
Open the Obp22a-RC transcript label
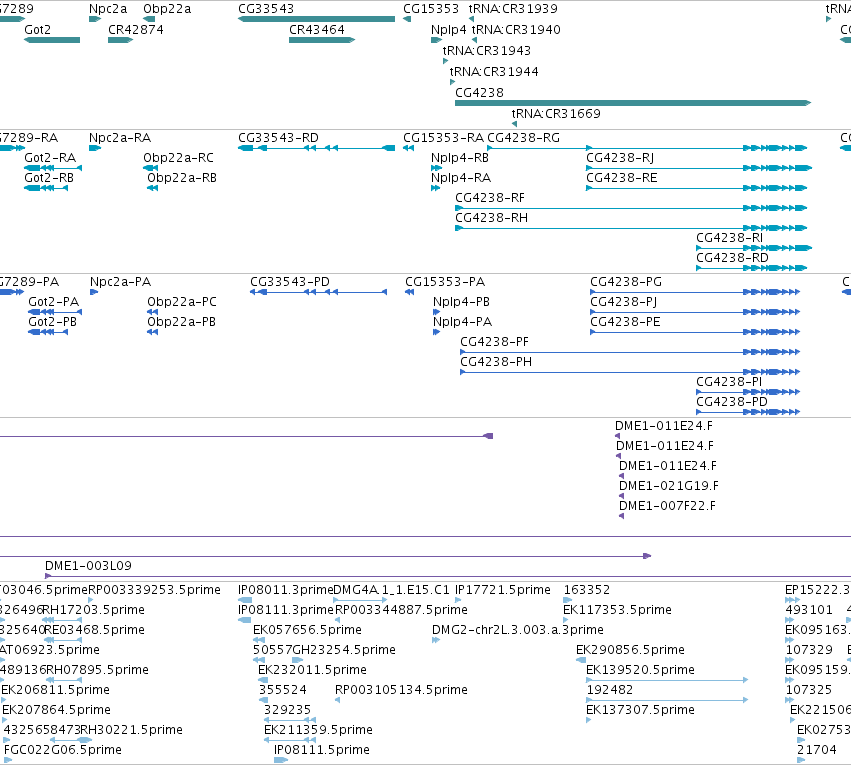click(179, 158)
